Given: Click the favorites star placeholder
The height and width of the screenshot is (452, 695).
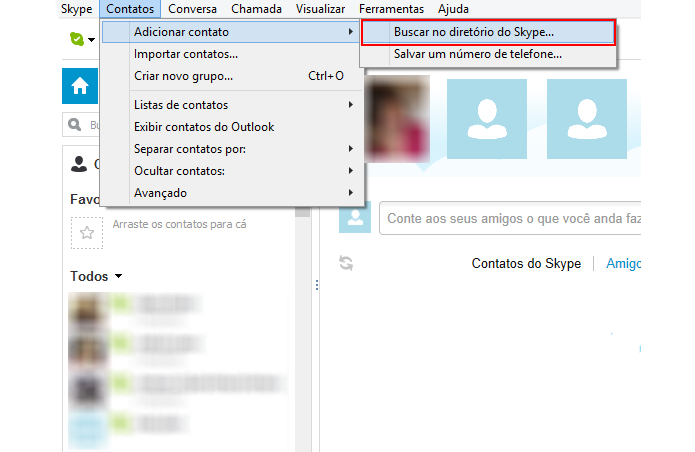Looking at the screenshot, I should 87,233.
